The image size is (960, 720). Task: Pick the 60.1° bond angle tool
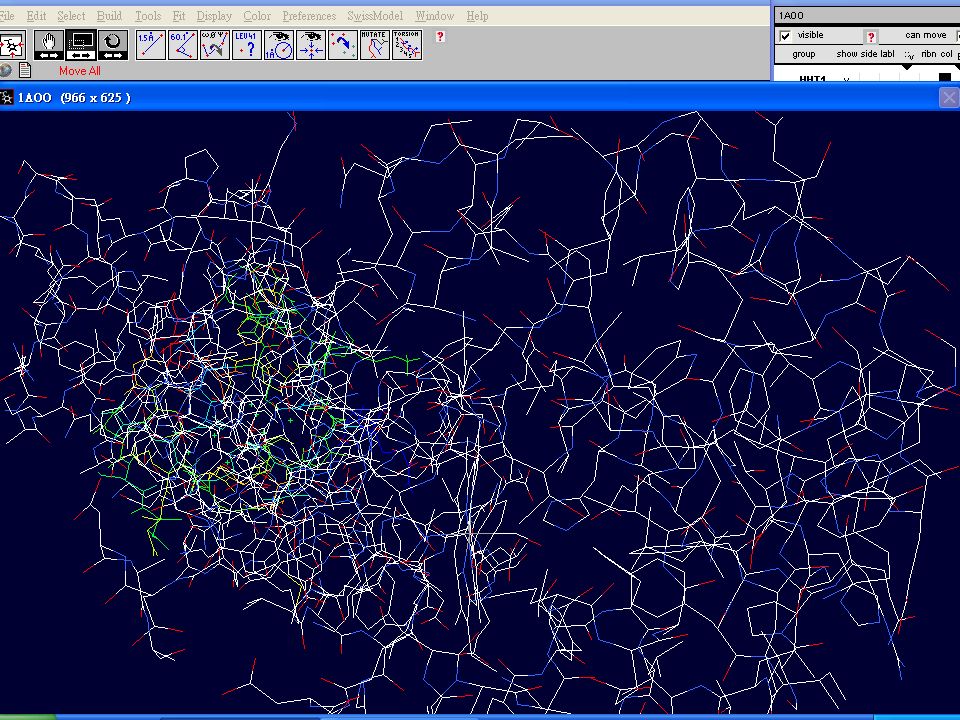tap(183, 45)
